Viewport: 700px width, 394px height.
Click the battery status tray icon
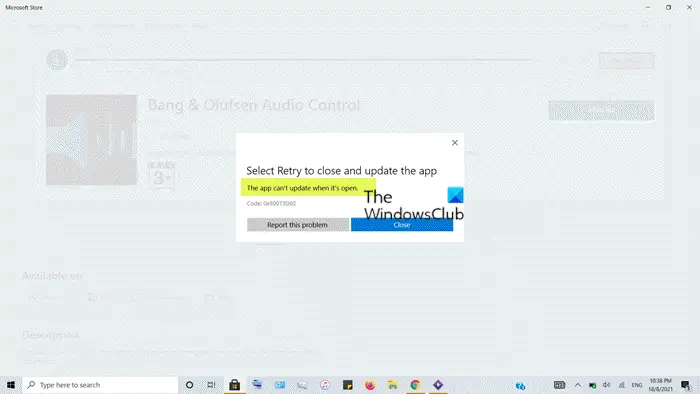tap(592, 385)
